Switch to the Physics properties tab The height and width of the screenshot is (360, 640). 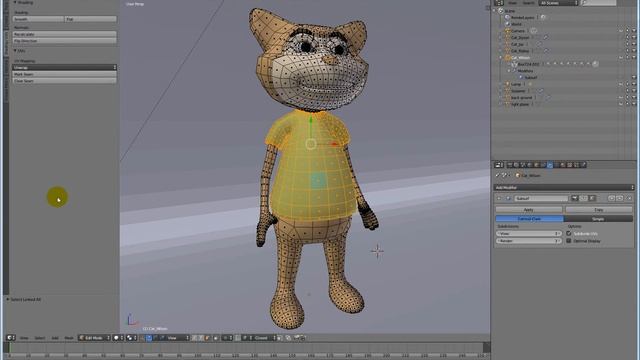[583, 165]
